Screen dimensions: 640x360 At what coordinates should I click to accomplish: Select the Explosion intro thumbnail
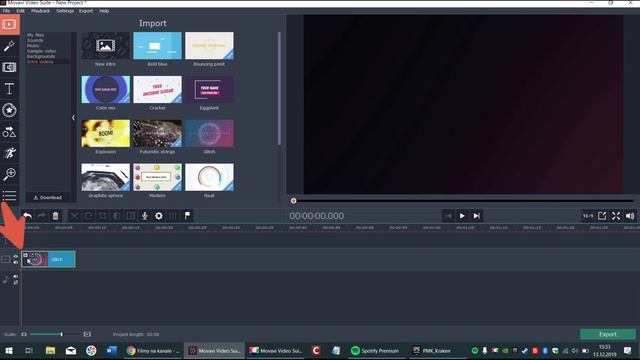pos(105,133)
